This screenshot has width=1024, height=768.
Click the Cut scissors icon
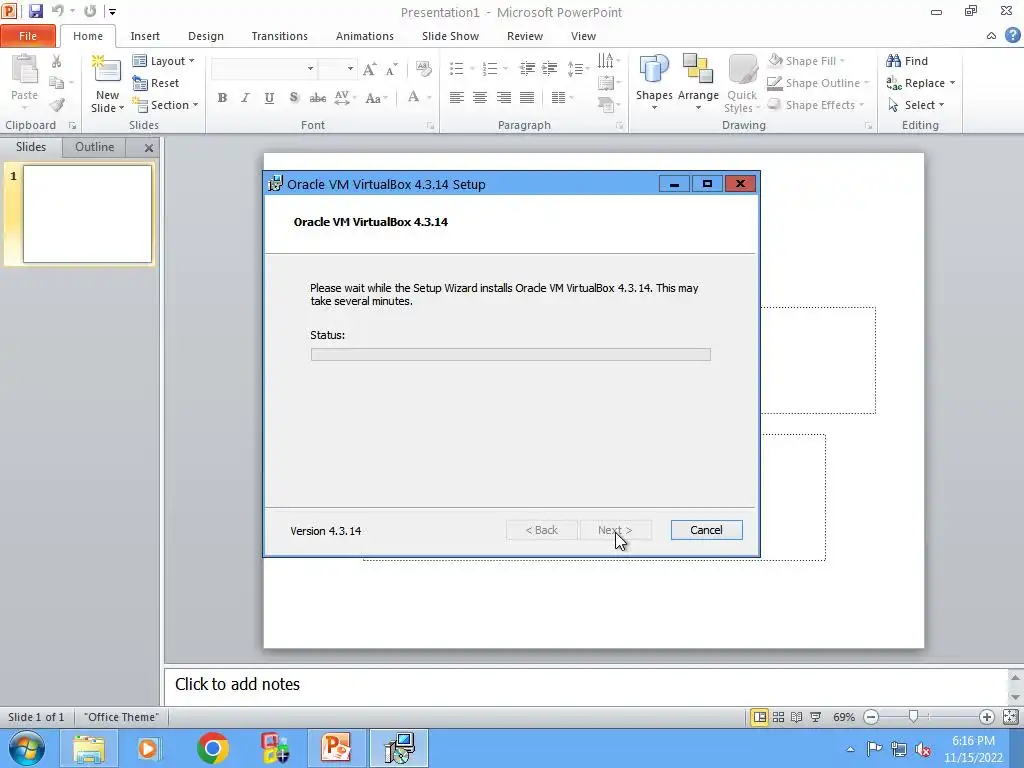(x=57, y=61)
